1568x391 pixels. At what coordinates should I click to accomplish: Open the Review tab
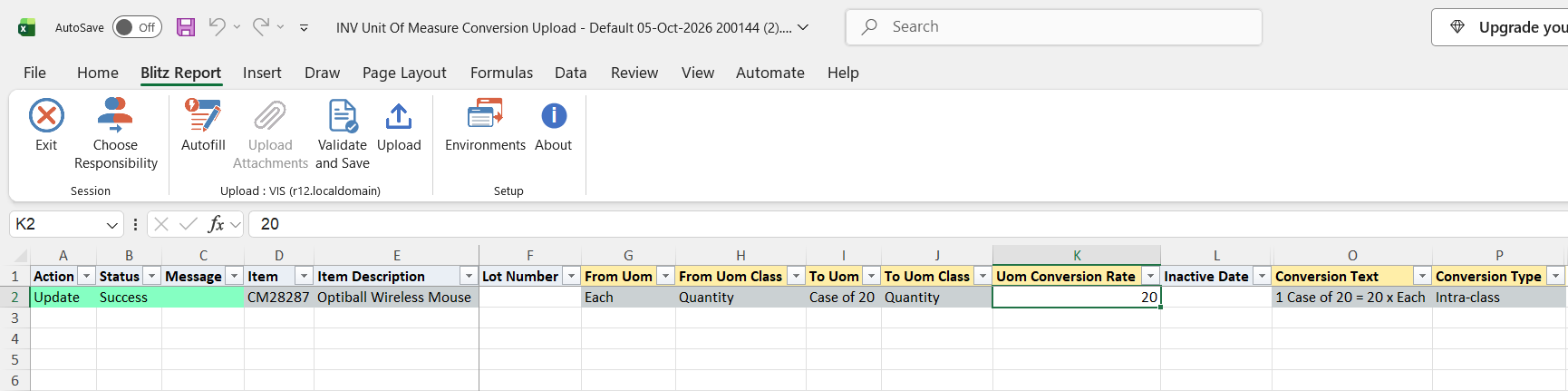pos(634,73)
